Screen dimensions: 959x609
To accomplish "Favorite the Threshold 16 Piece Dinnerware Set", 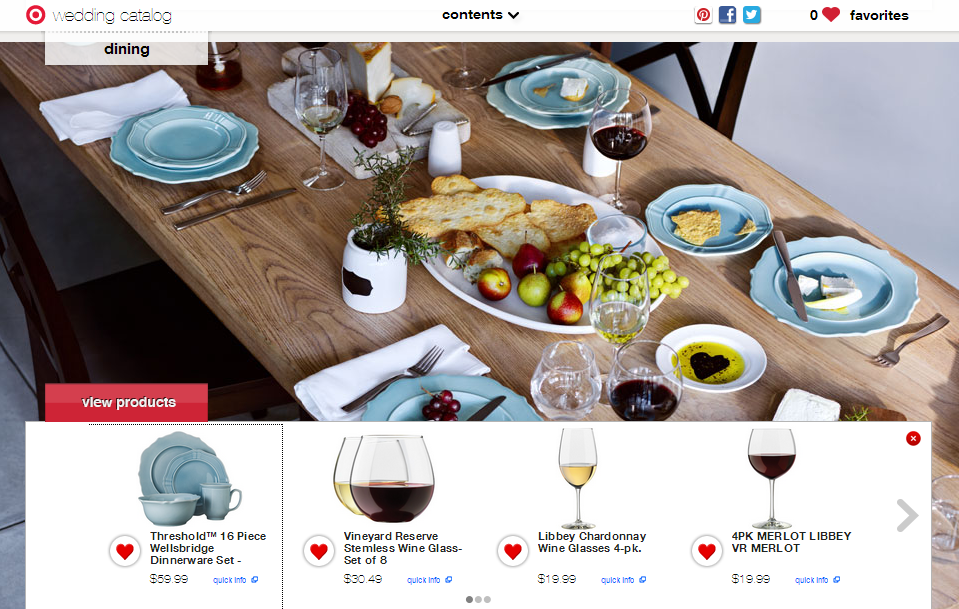I will tap(125, 552).
